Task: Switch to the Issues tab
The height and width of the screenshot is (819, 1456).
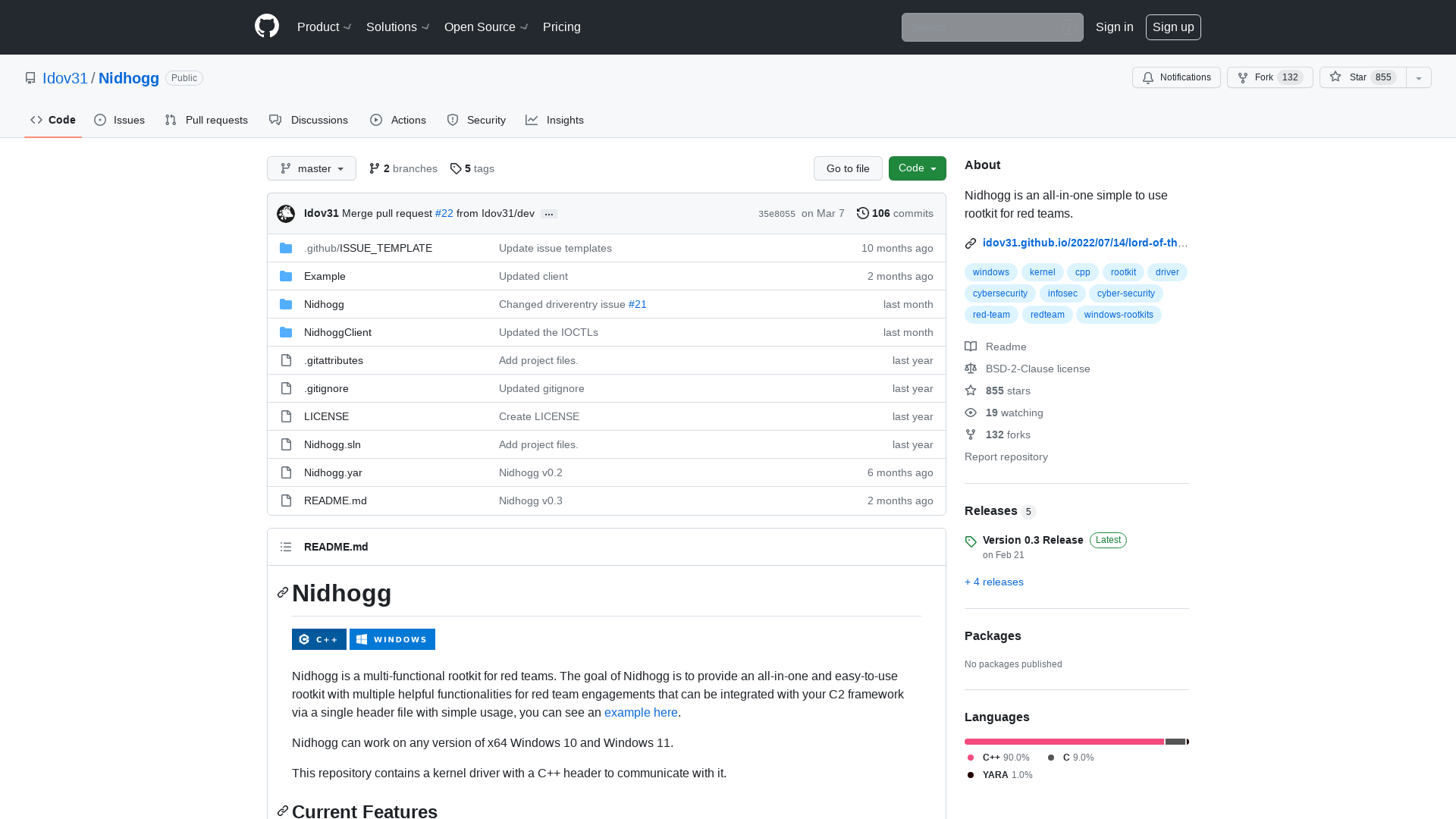Action: coord(119,120)
